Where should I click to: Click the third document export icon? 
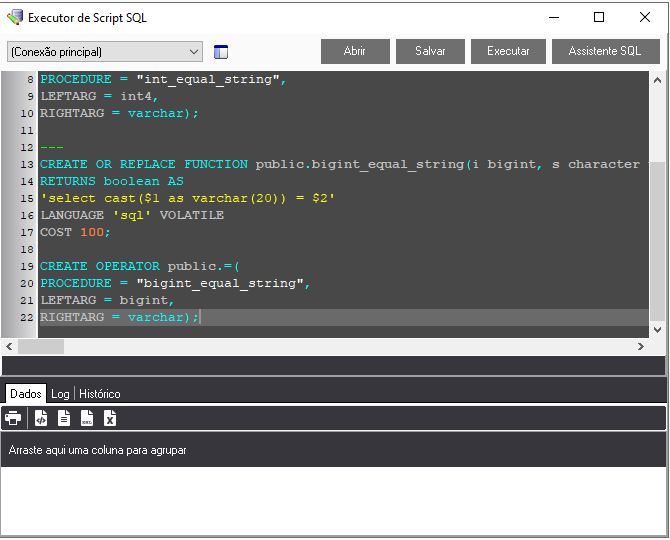[x=87, y=418]
